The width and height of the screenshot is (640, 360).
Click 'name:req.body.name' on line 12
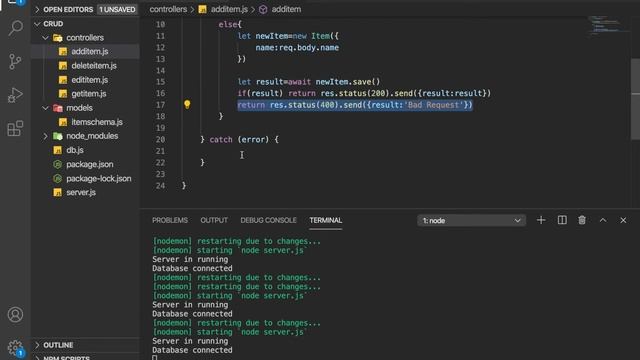[297, 47]
